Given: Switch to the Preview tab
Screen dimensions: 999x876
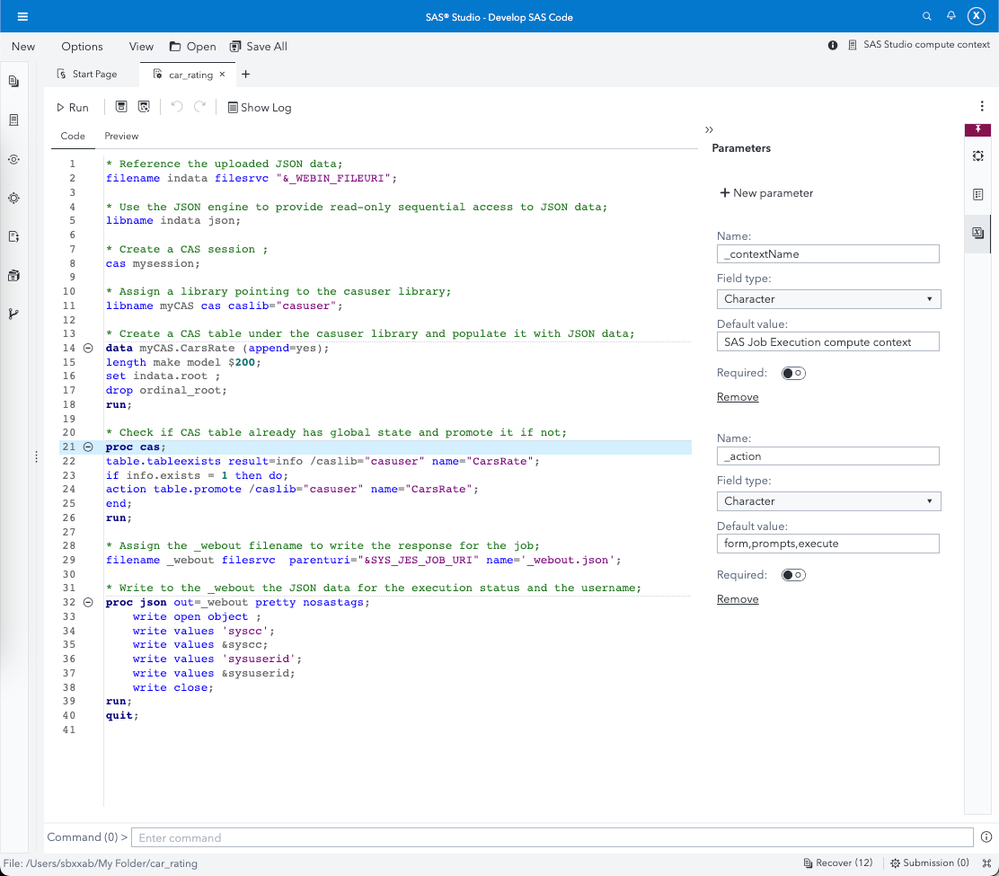Looking at the screenshot, I should 121,136.
